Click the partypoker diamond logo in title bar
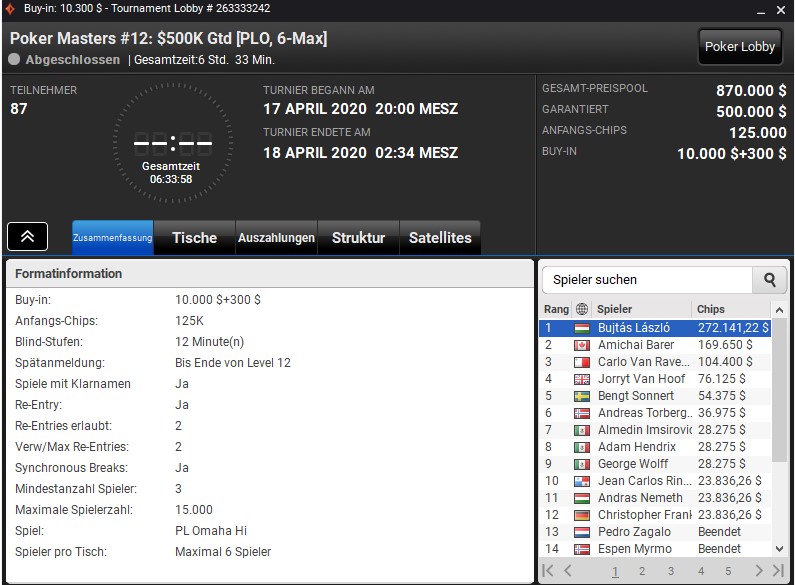 [10, 8]
